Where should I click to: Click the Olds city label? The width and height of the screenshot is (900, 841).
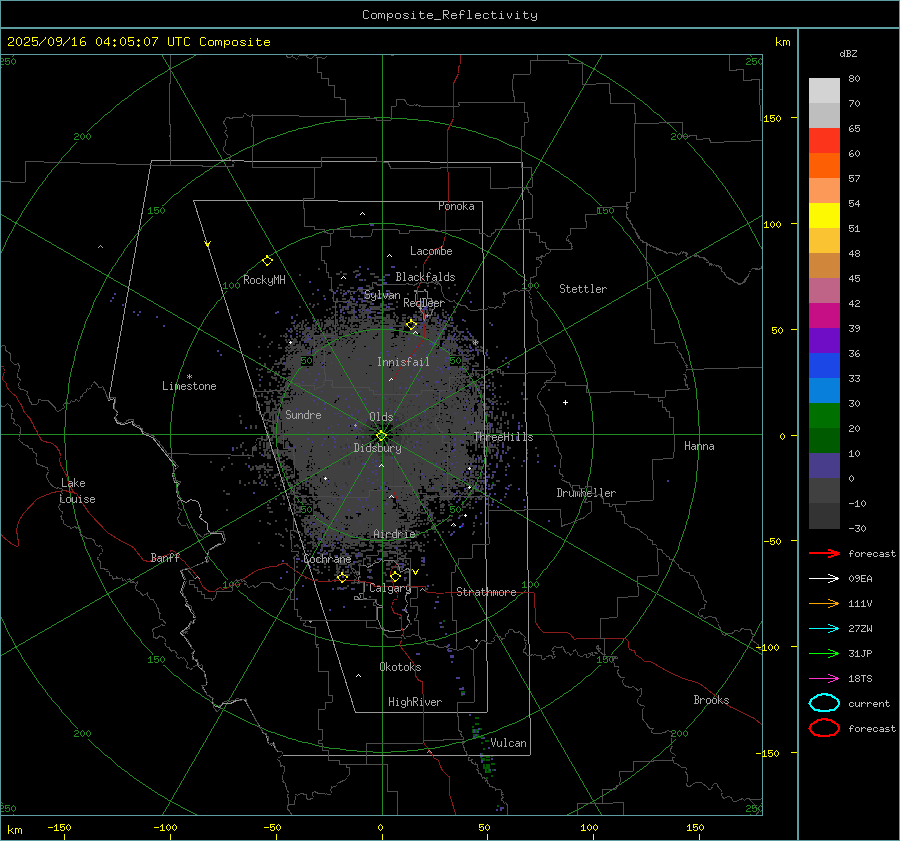[x=381, y=417]
